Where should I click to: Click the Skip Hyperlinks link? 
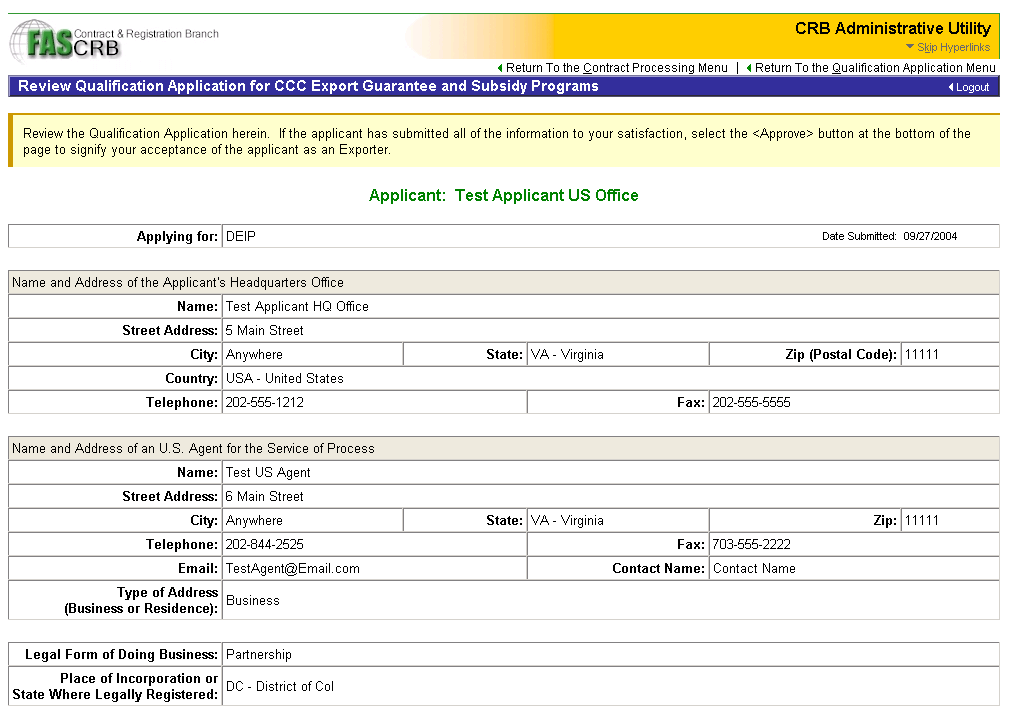[953, 47]
